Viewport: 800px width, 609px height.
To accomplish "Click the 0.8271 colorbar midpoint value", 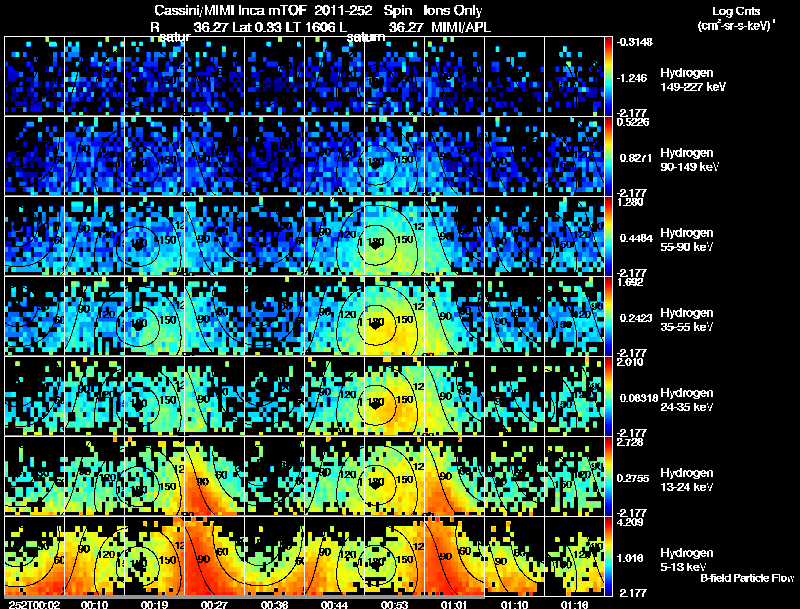I will coord(636,158).
